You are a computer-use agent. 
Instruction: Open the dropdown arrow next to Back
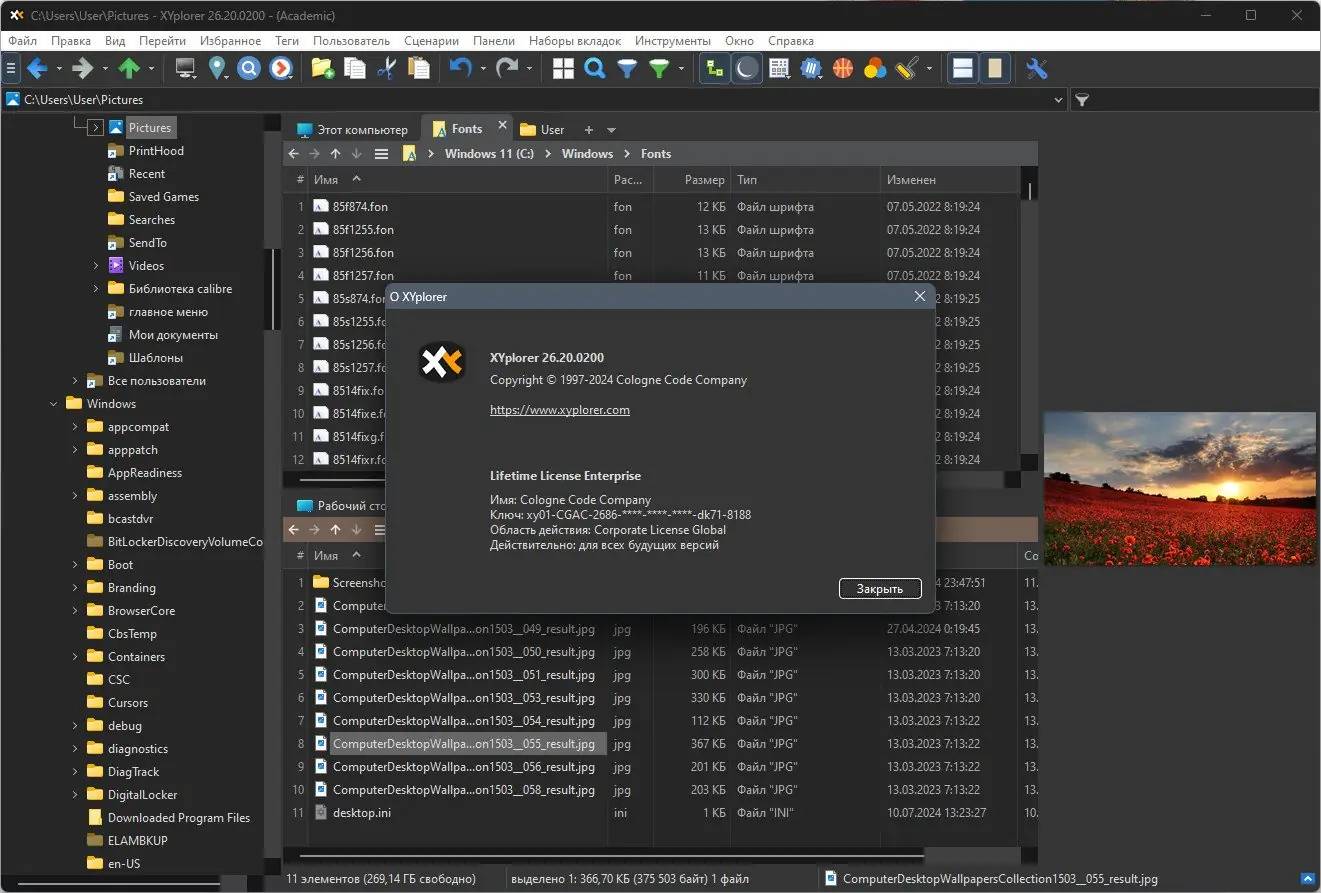(x=59, y=69)
